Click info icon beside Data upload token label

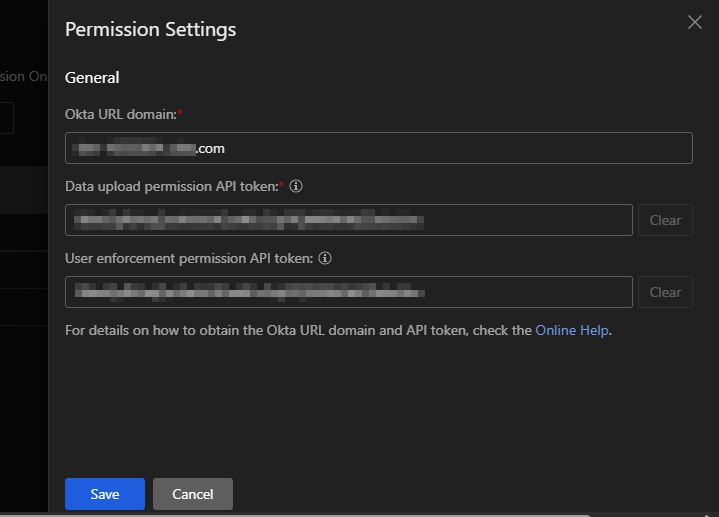click(296, 186)
